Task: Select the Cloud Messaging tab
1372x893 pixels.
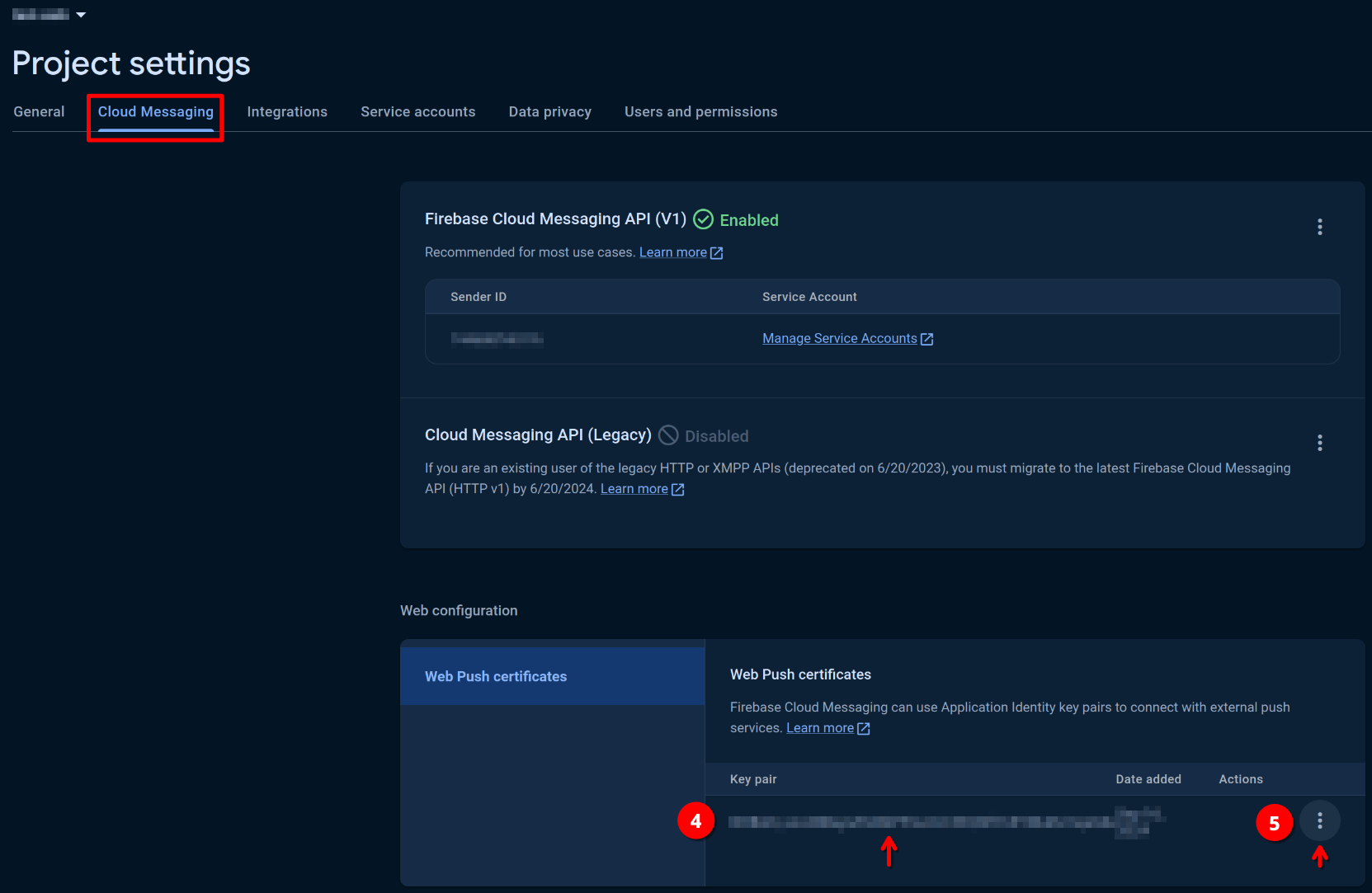Action: [x=156, y=111]
